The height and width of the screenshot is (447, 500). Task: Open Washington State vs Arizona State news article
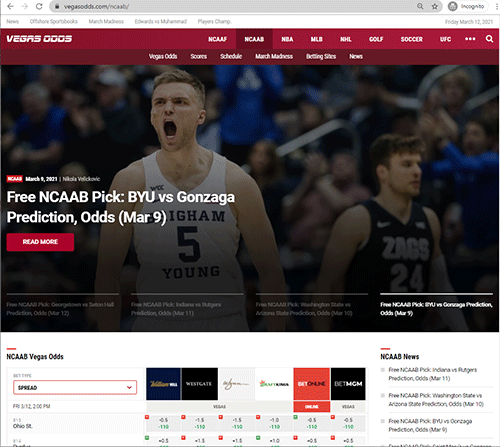point(436,400)
